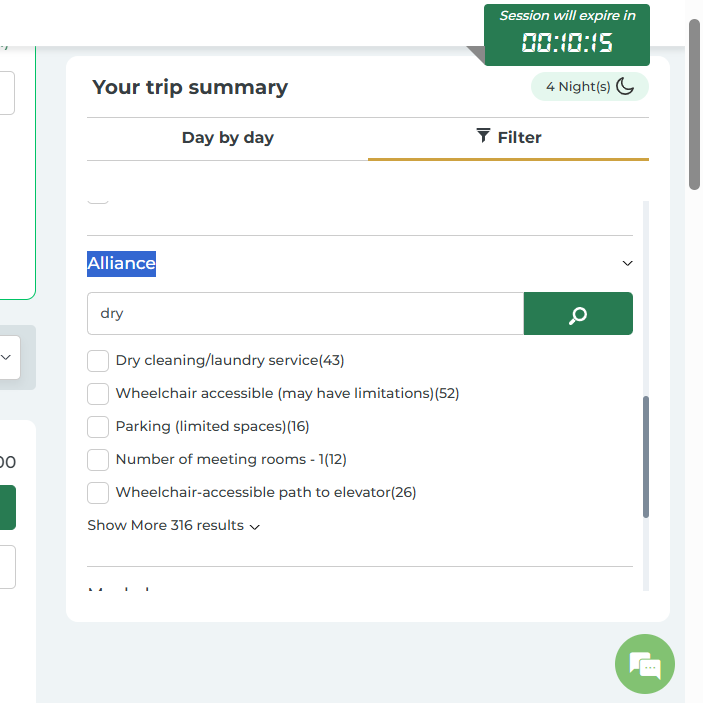Select the Filter tab
Screen dimensions: 703x703
coord(509,138)
